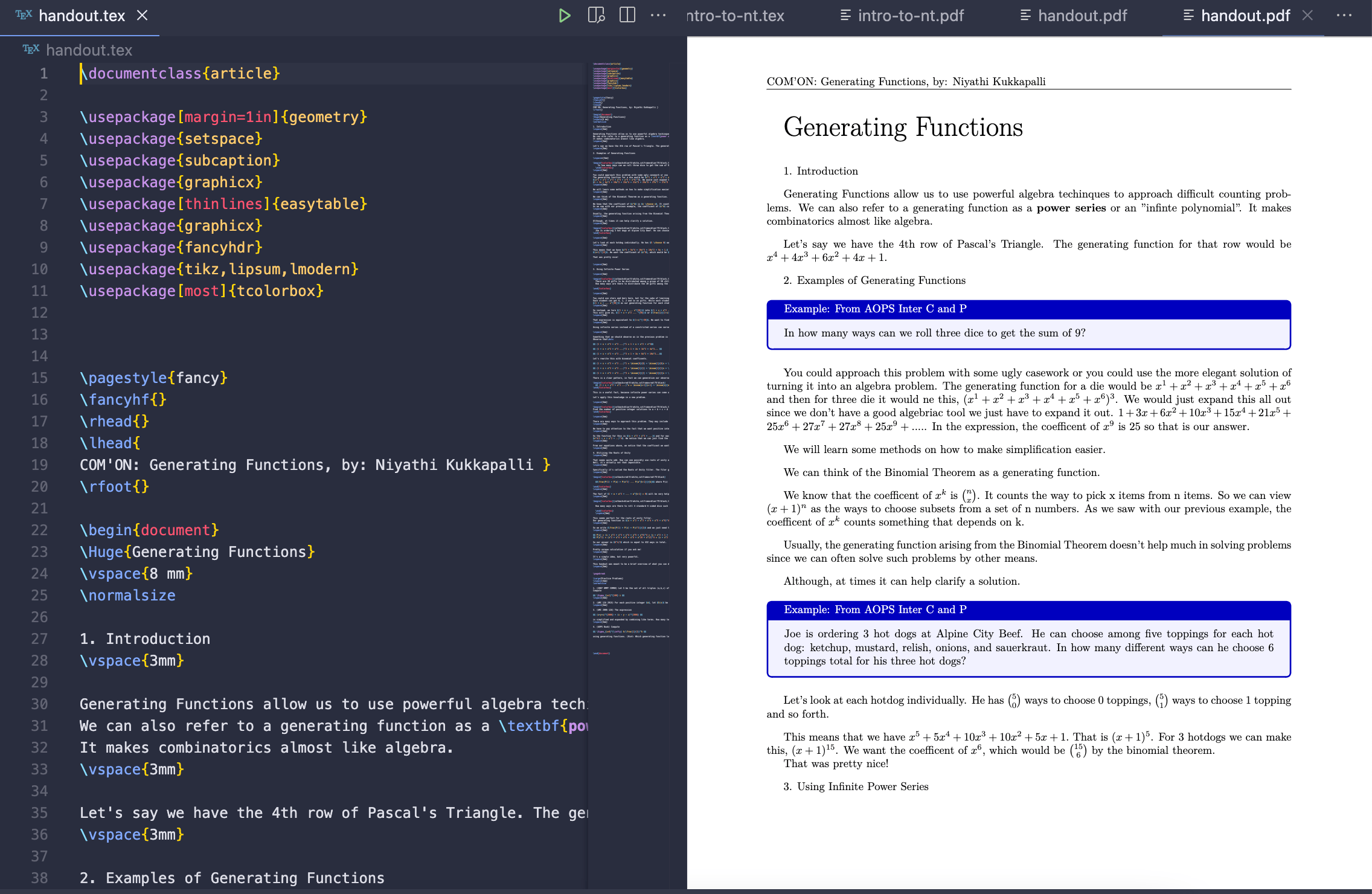The image size is (1372, 894).
Task: Click line number 22 in the gutter
Action: tap(40, 530)
